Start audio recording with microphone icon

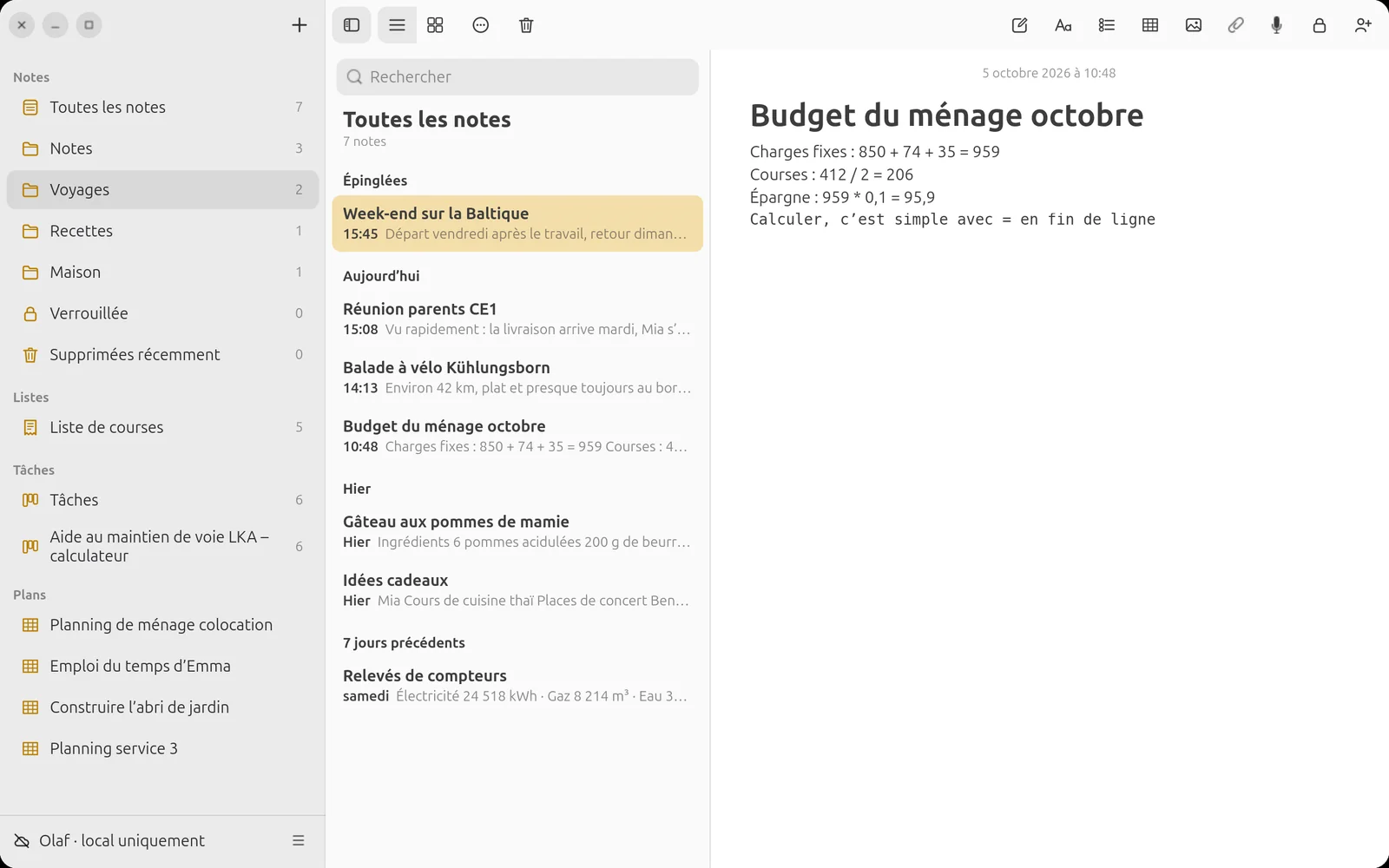pos(1277,25)
